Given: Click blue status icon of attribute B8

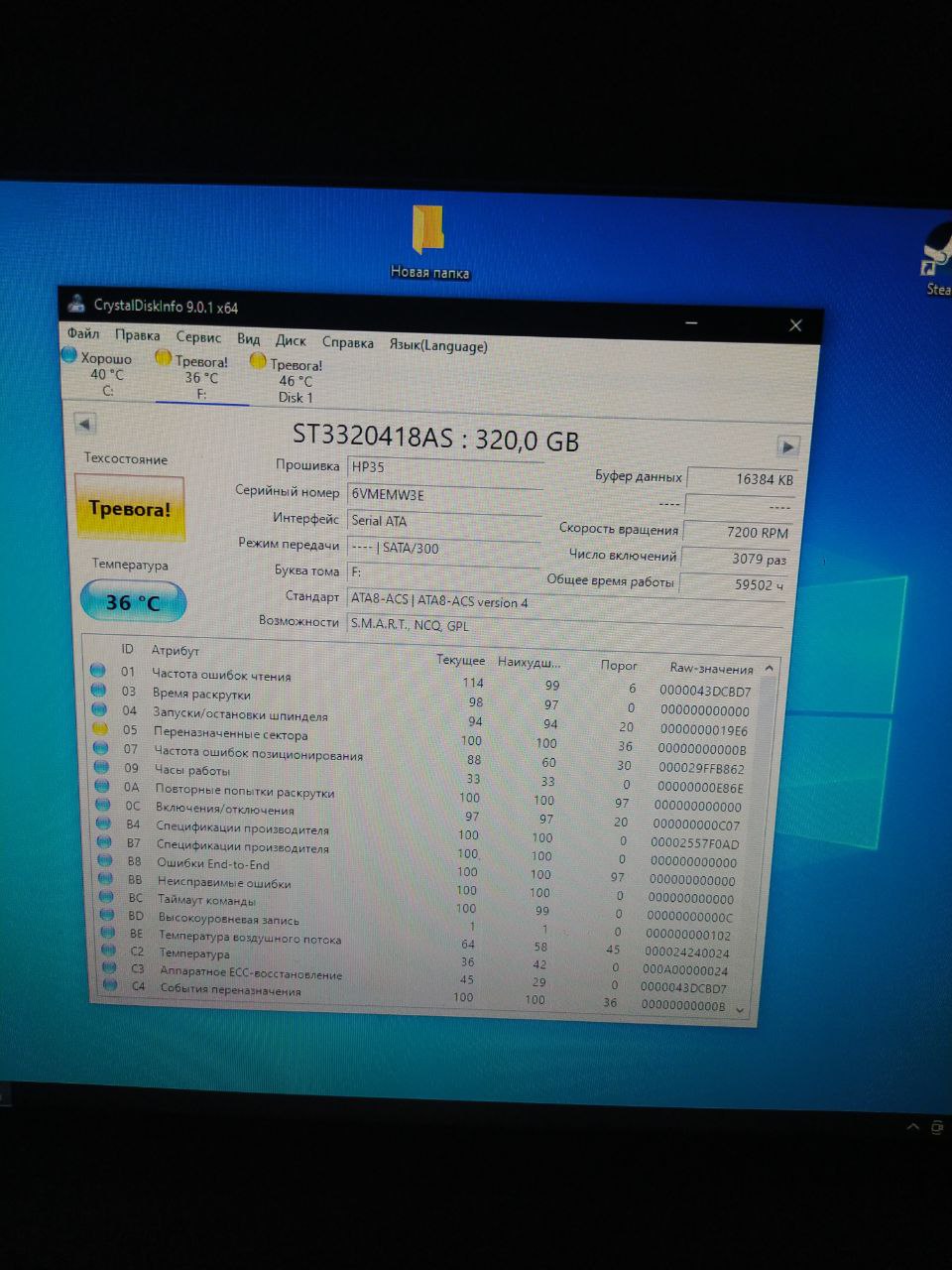Looking at the screenshot, I should 105,859.
